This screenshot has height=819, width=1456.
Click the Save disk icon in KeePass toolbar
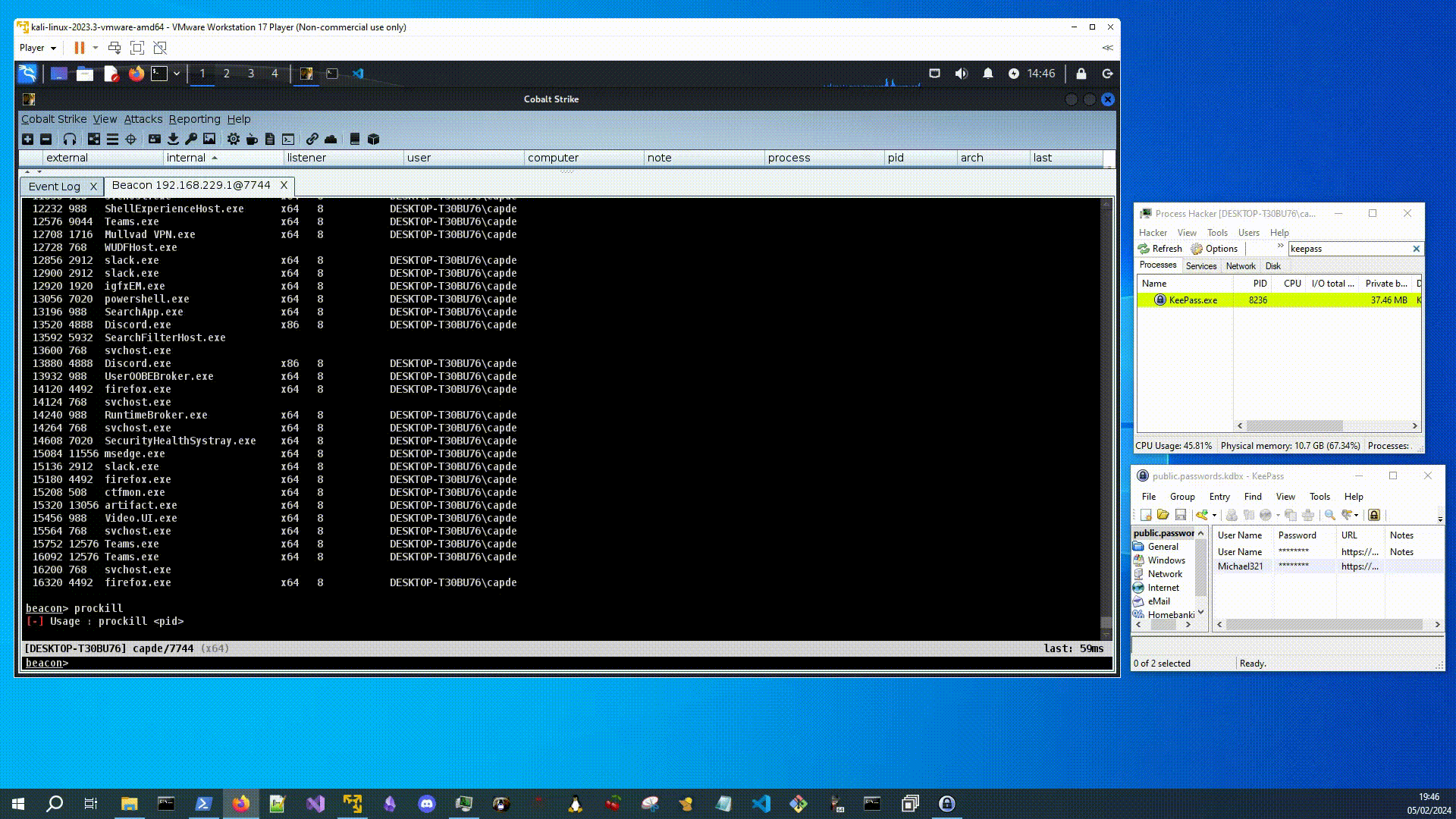click(x=1180, y=515)
